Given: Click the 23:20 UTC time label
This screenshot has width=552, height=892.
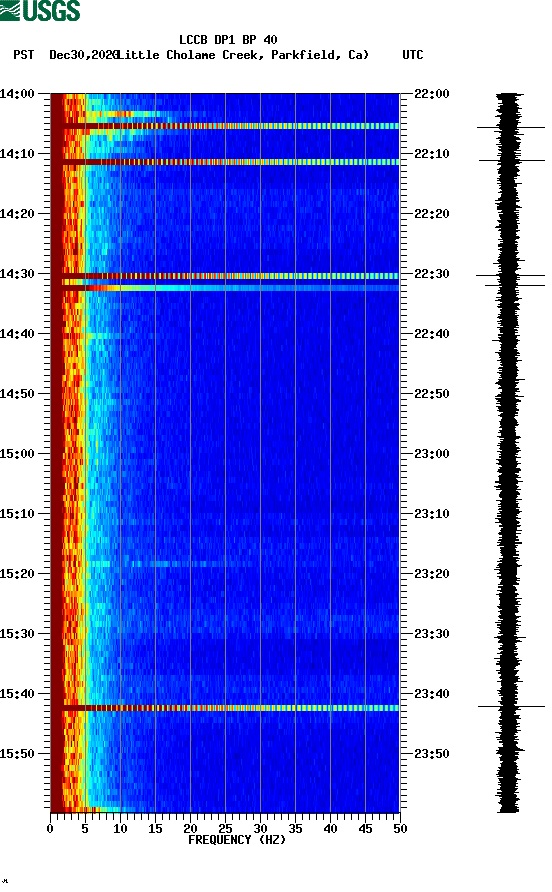Looking at the screenshot, I should tap(431, 574).
